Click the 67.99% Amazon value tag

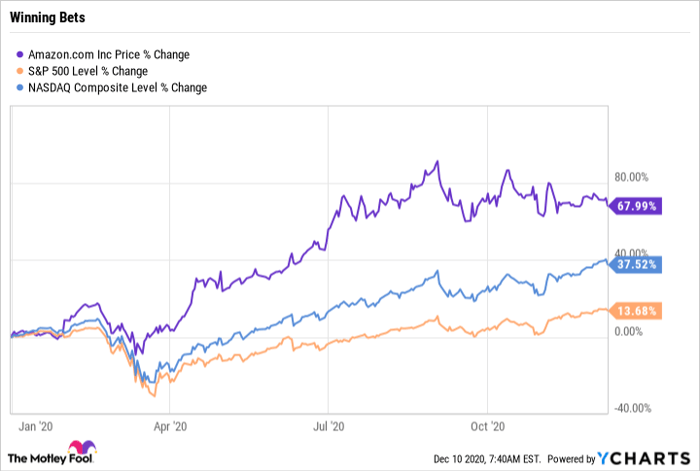coord(632,207)
